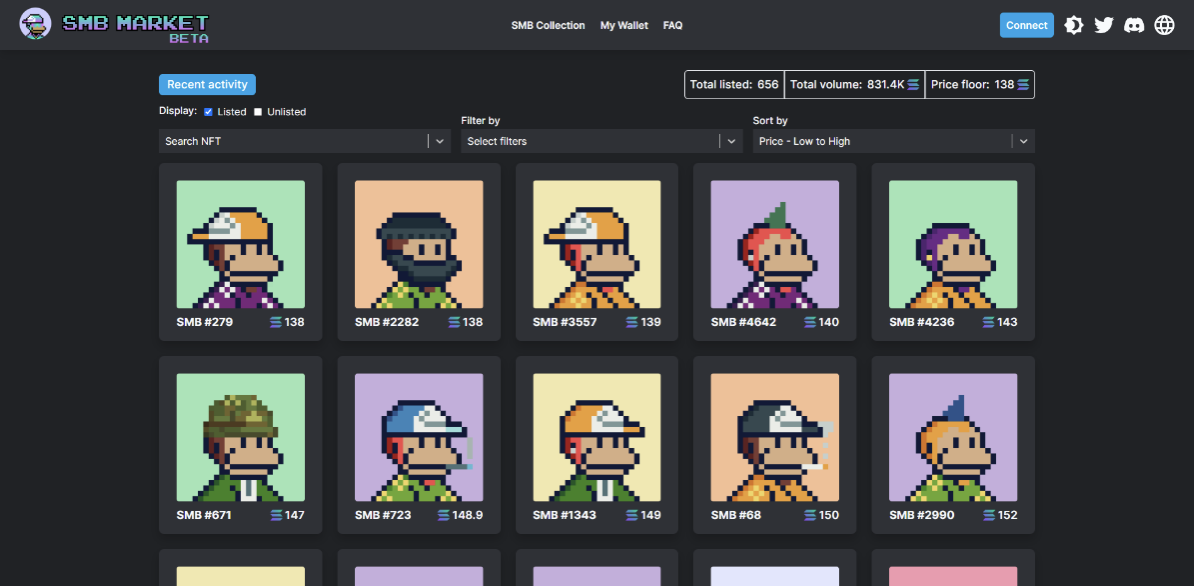Type in the Search NFT field
Viewport: 1194px width, 586px height.
(293, 141)
